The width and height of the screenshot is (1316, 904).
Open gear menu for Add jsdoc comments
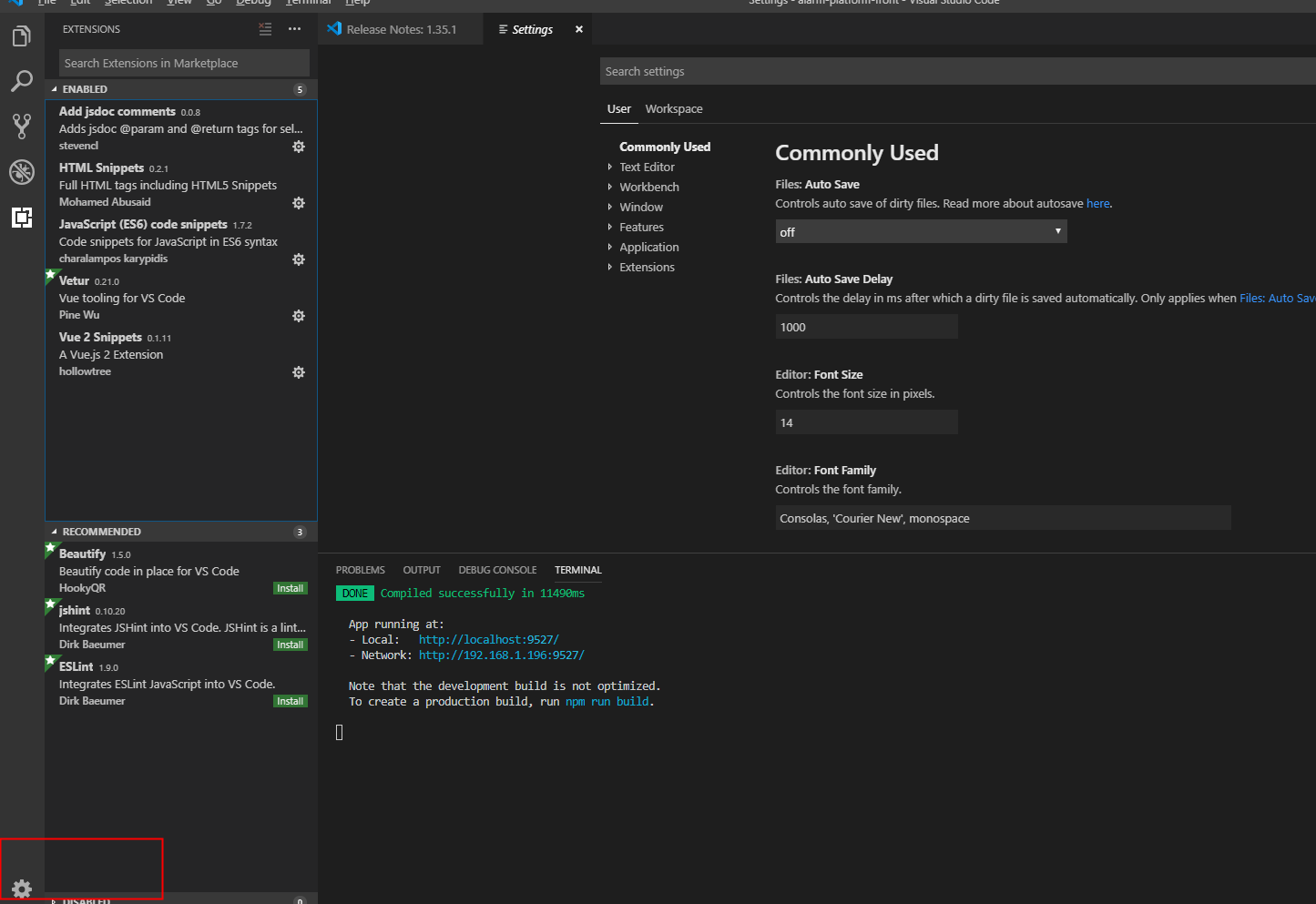299,147
